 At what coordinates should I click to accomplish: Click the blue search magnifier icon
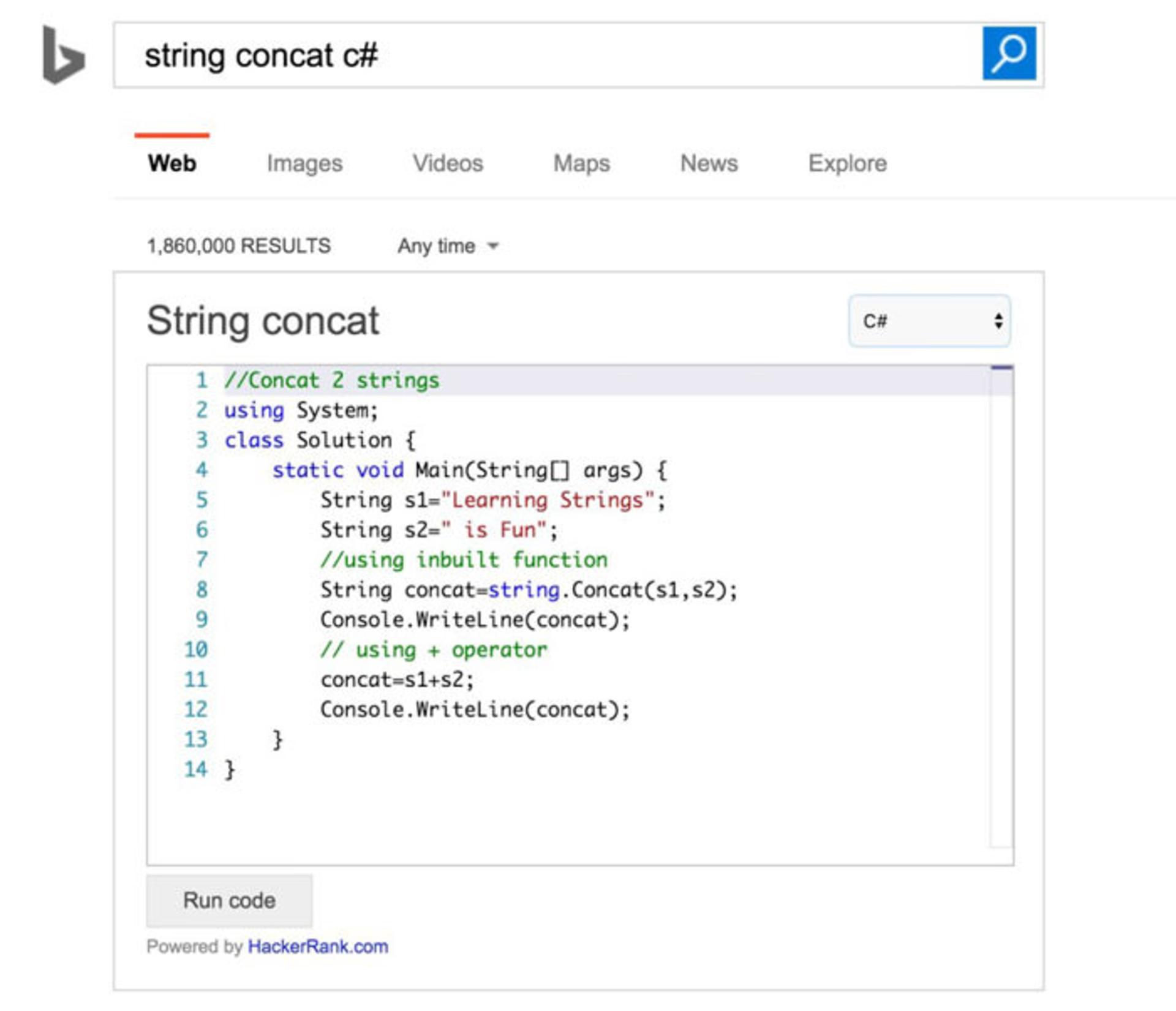1009,53
